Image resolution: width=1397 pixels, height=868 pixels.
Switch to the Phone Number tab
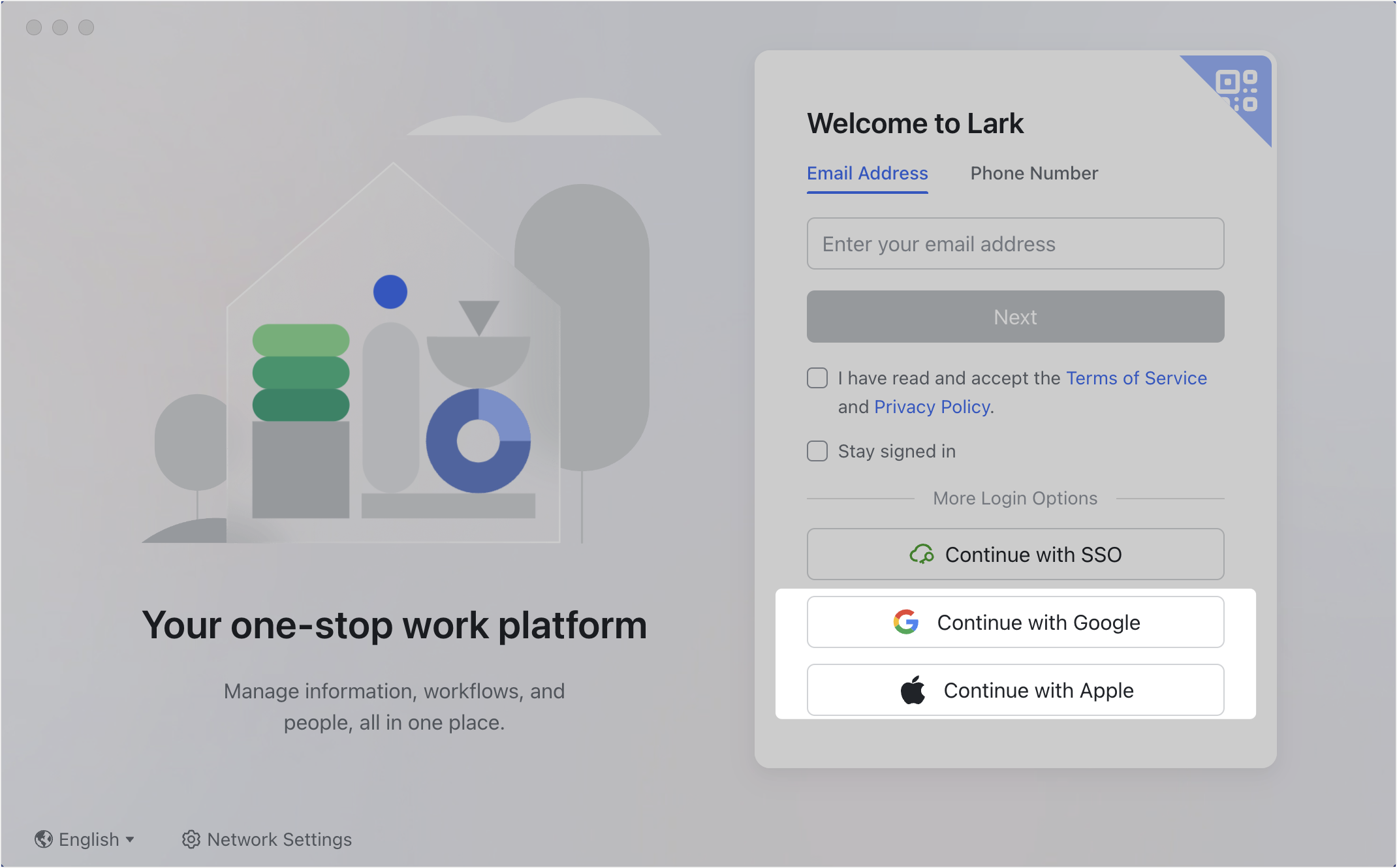[x=1034, y=173]
